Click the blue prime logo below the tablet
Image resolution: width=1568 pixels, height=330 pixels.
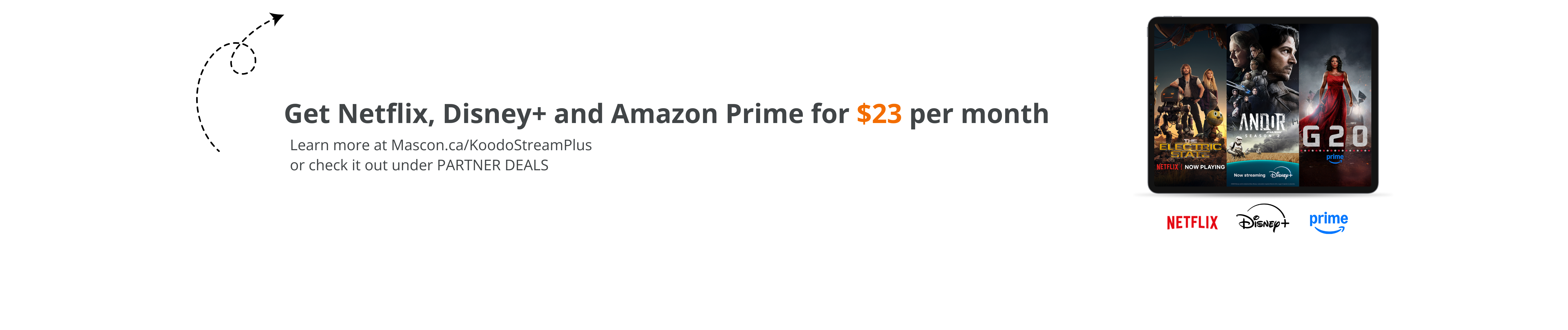[1329, 223]
